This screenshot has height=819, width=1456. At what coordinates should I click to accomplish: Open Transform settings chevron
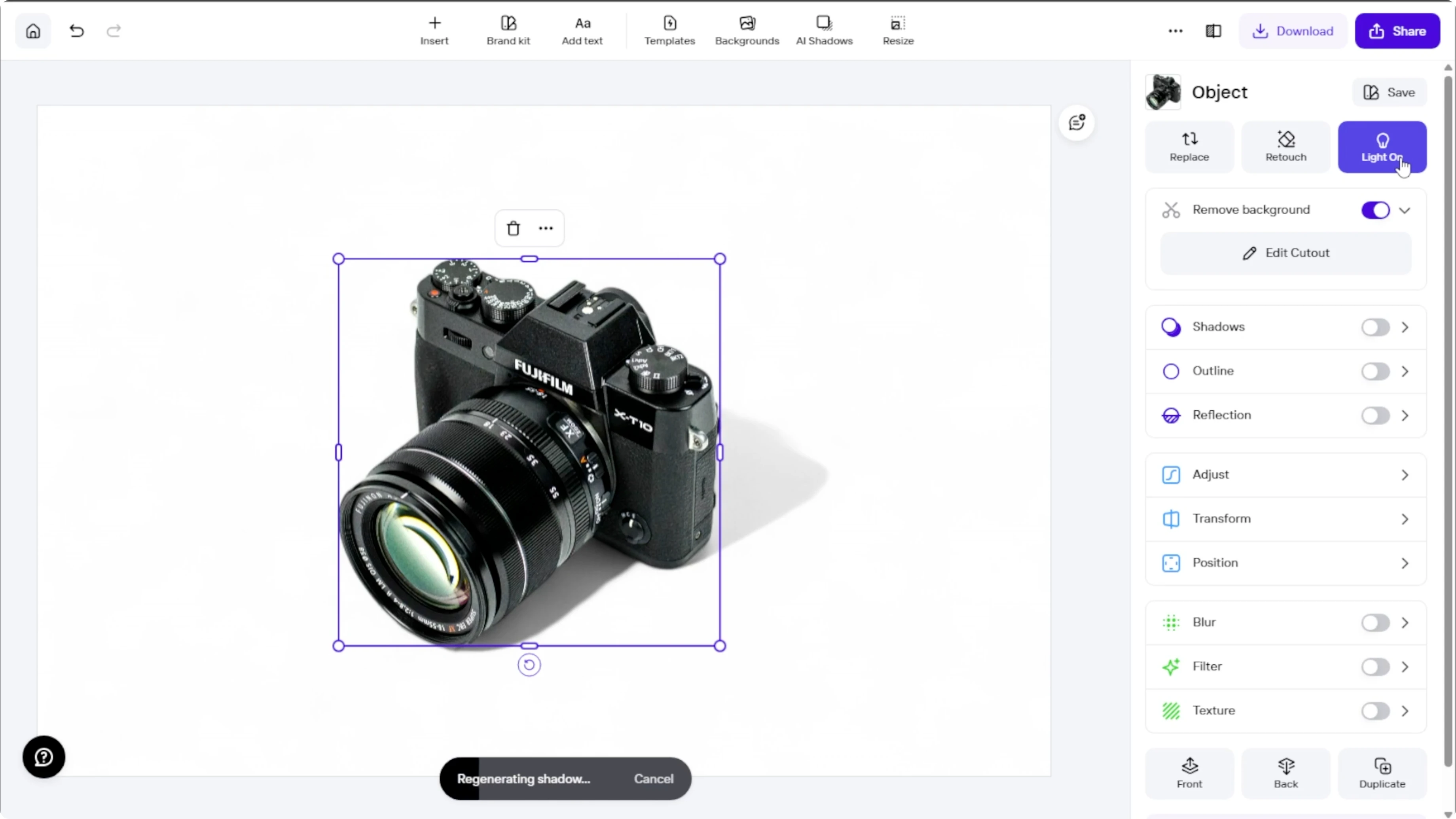coord(1405,519)
